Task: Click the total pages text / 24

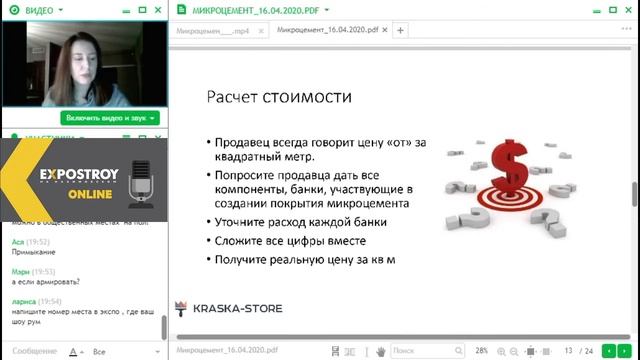Action: [587, 351]
